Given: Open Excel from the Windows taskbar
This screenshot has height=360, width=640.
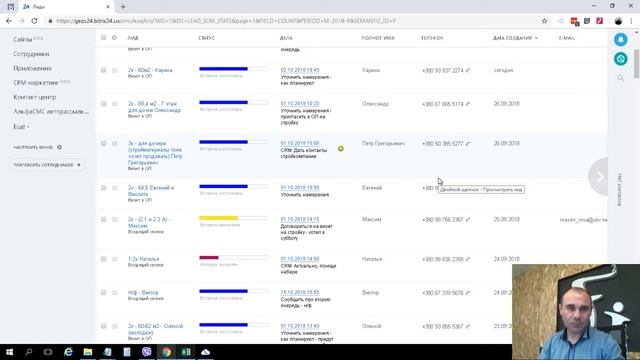Looking at the screenshot, I should point(186,351).
